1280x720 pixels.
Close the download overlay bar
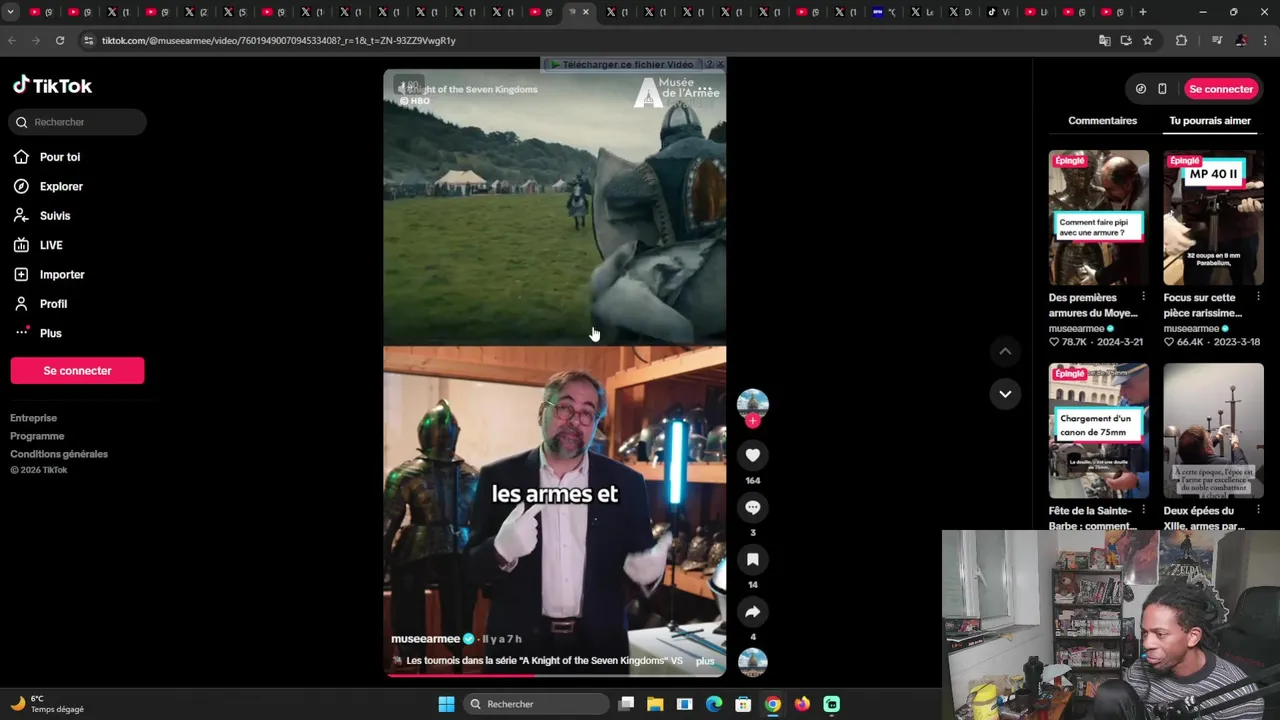tap(721, 64)
